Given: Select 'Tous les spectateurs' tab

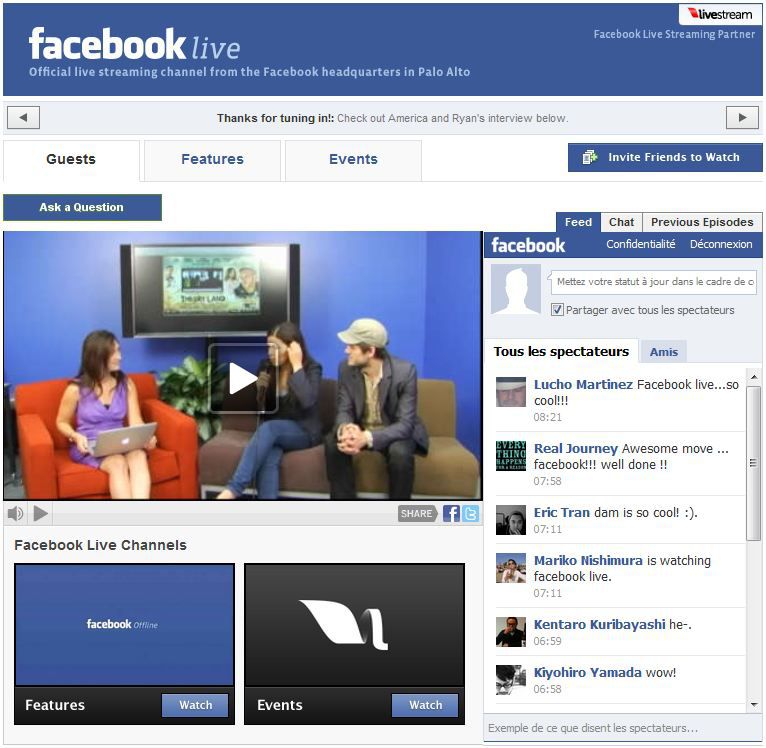Looking at the screenshot, I should 561,351.
